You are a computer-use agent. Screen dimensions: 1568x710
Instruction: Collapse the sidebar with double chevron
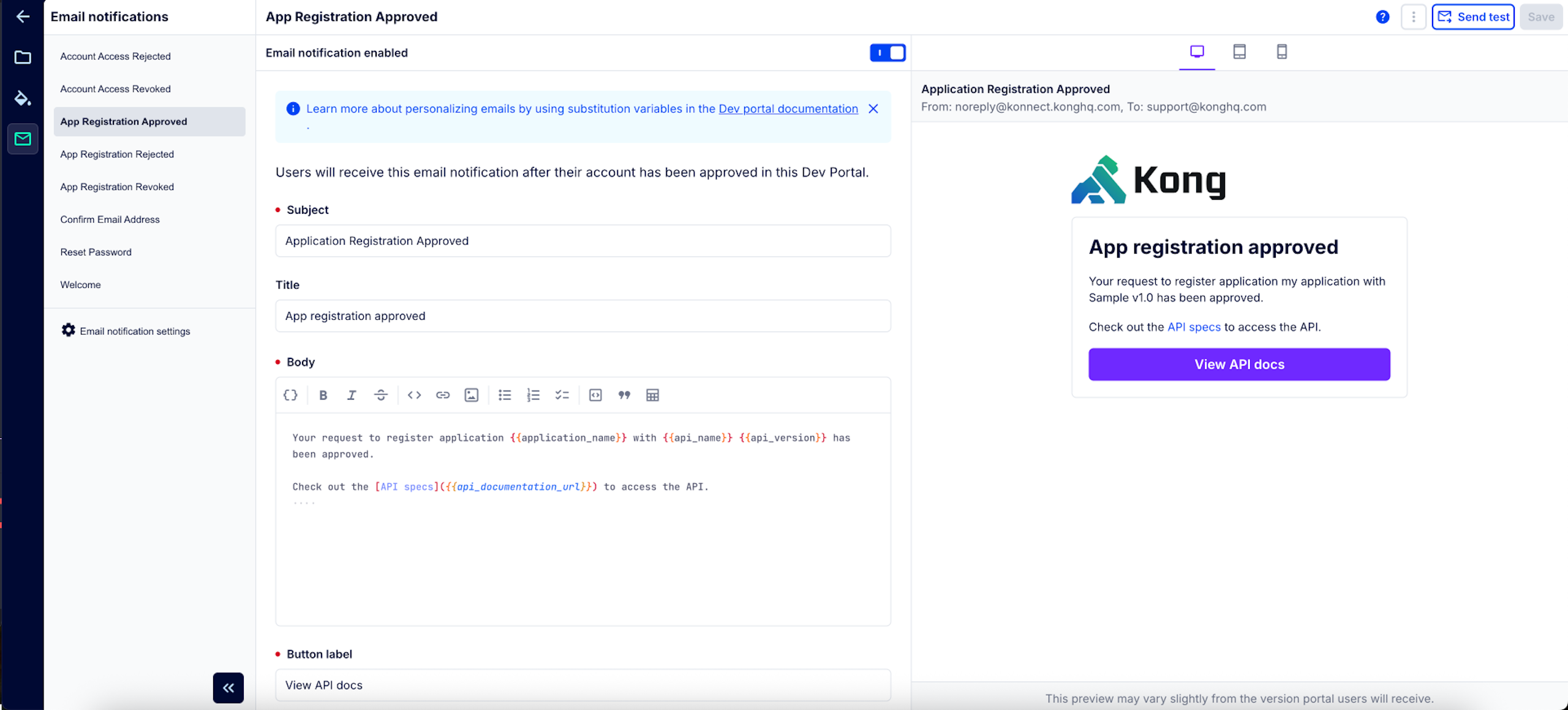pos(228,687)
